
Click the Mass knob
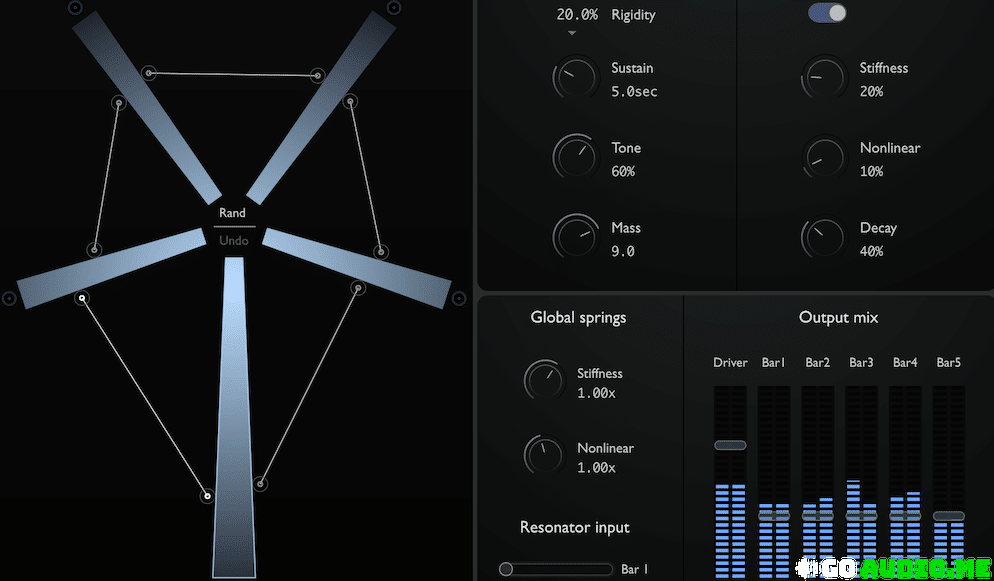(x=576, y=237)
